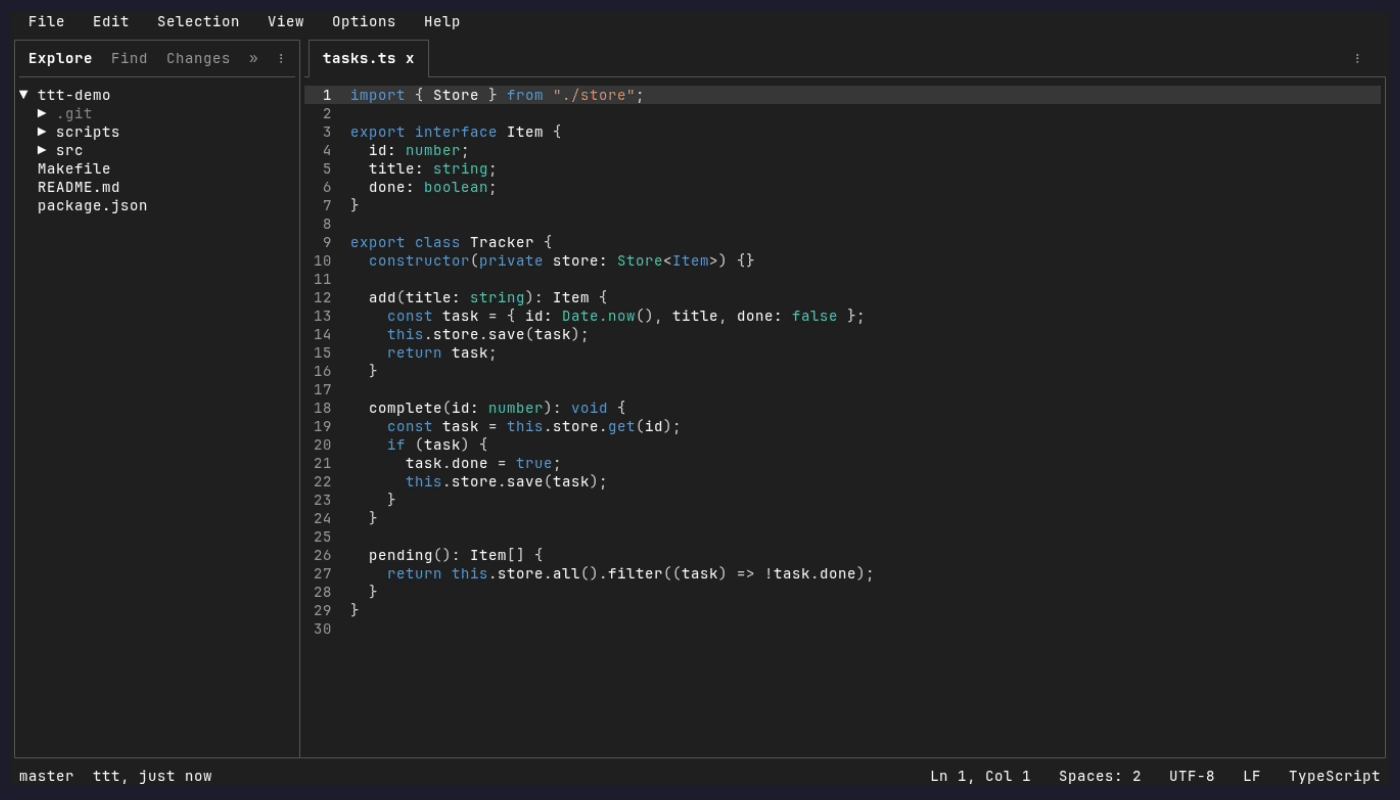Click line number 18 in the gutter
1400x800 pixels.
322,408
